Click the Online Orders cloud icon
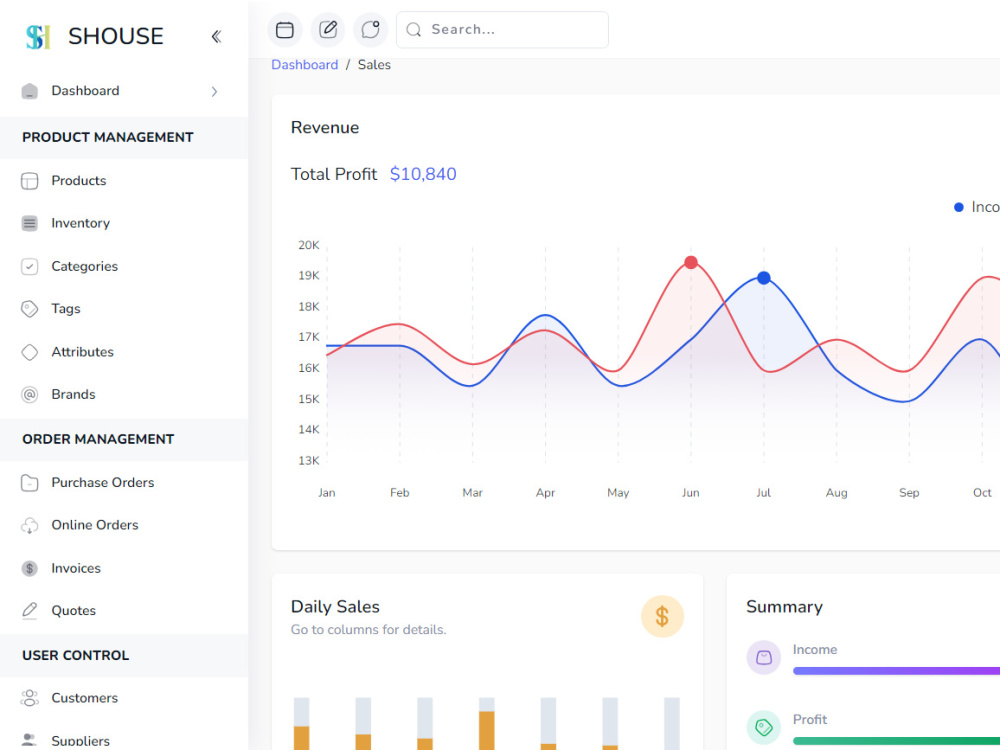Viewport: 1000px width, 750px height. tap(29, 526)
